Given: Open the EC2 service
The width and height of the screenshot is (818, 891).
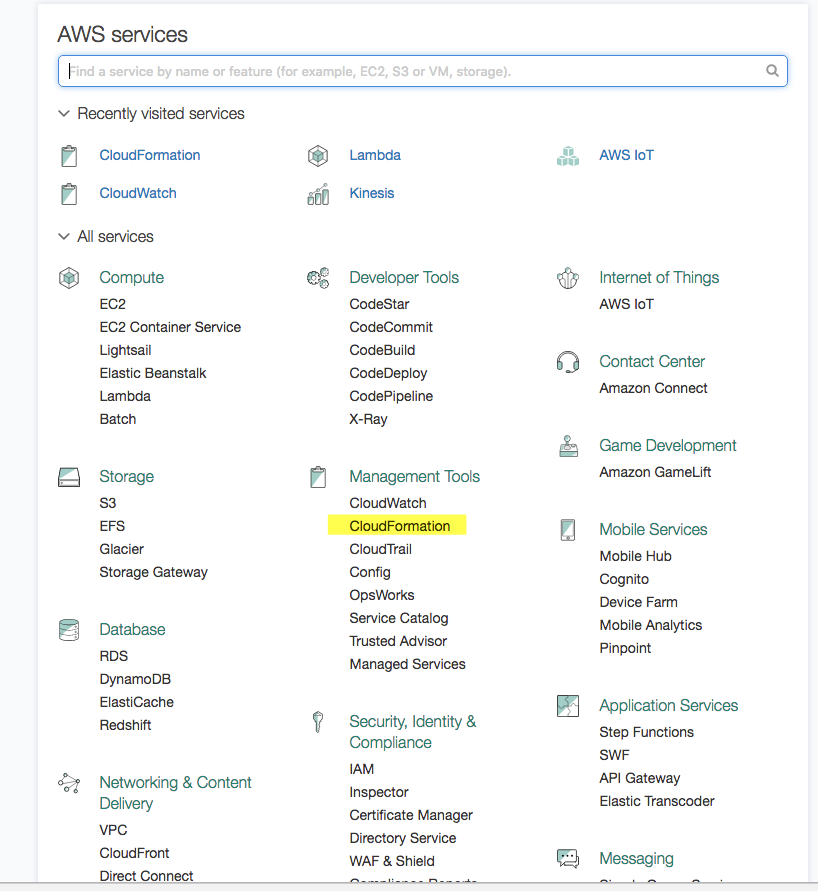Looking at the screenshot, I should click(x=112, y=304).
